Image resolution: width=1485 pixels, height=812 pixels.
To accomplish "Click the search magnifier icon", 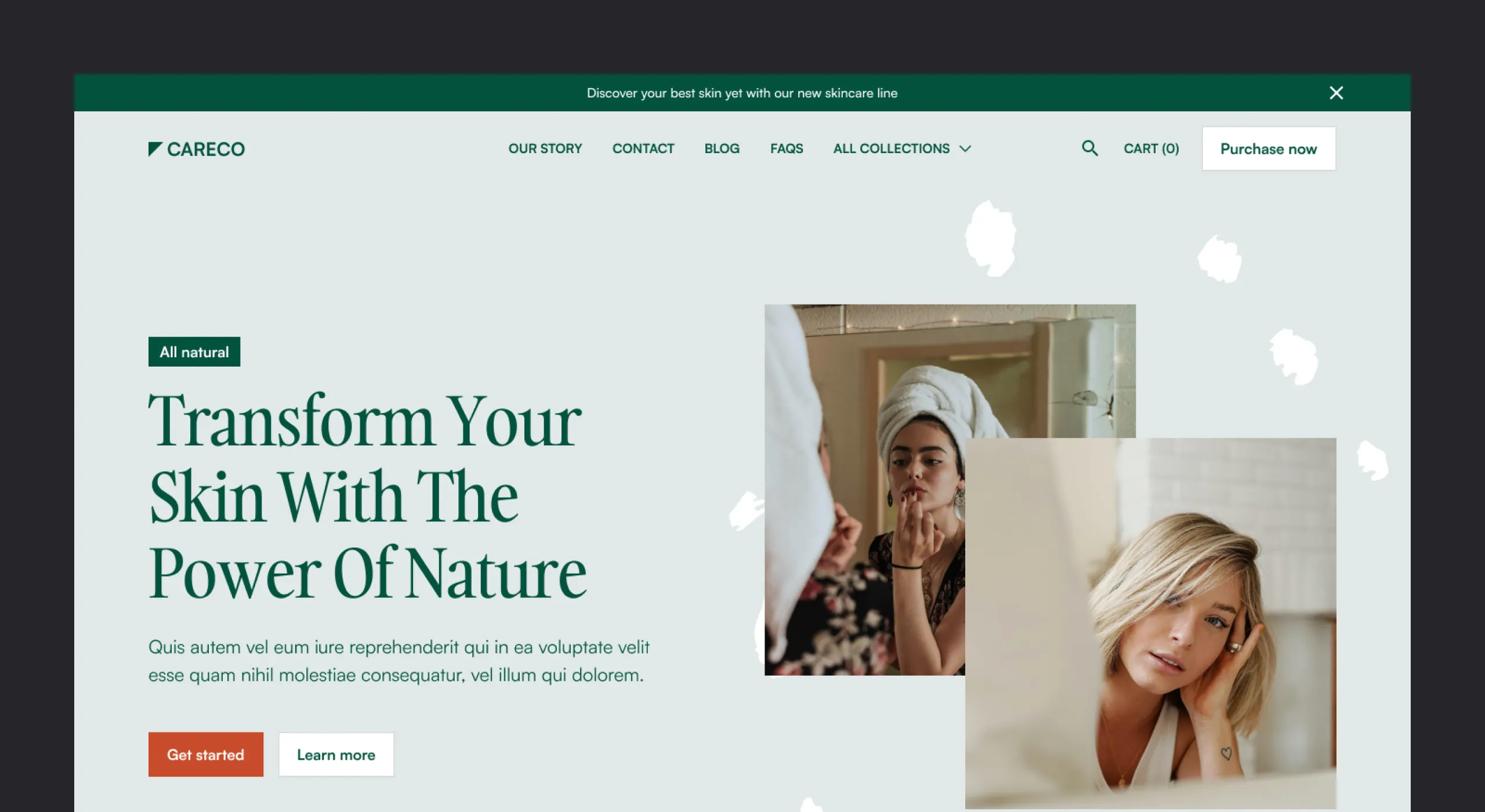I will click(1089, 148).
